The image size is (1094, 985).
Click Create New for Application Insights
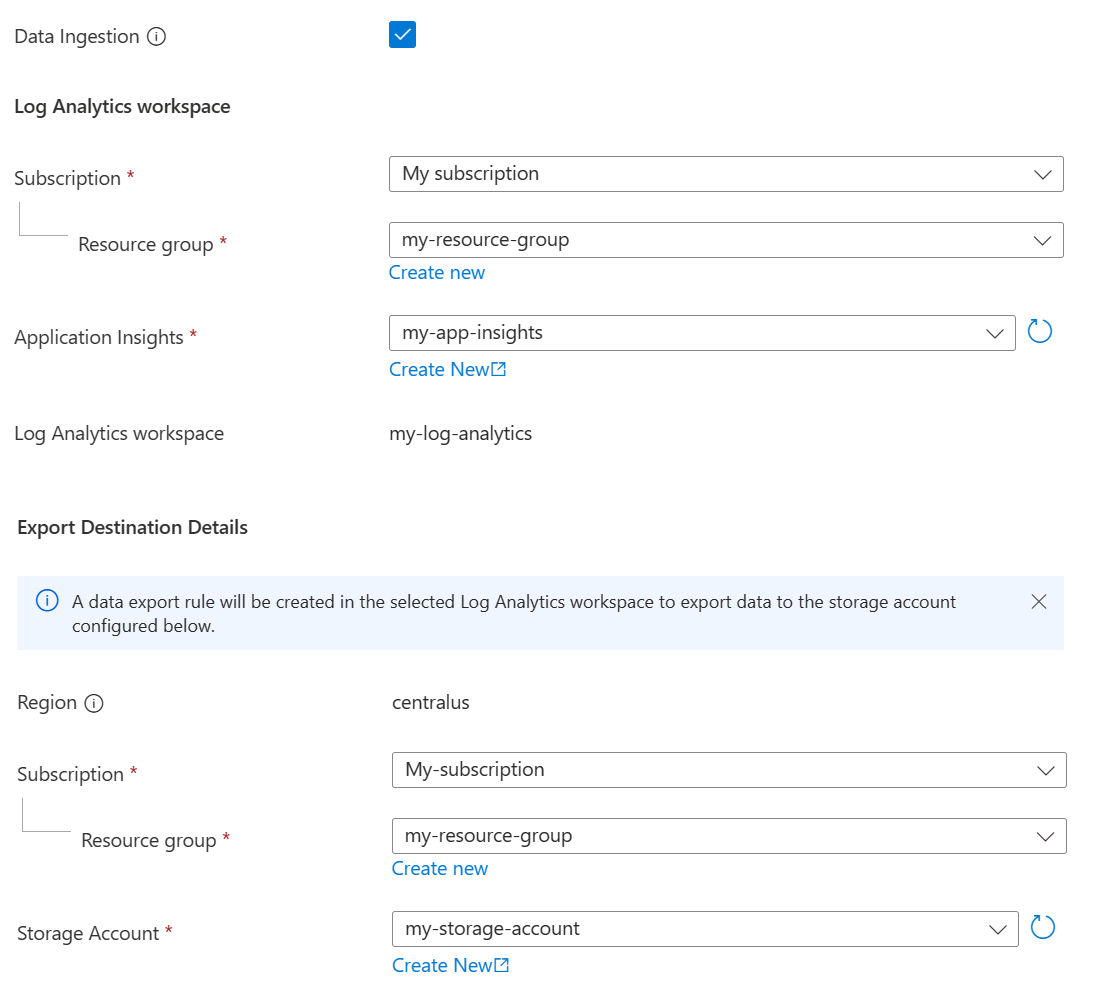[440, 369]
